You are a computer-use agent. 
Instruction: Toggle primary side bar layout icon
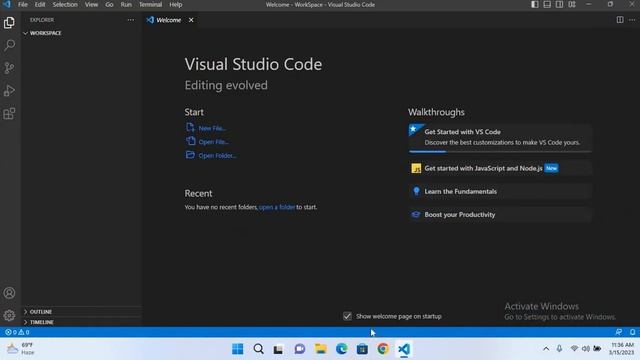[x=535, y=4]
